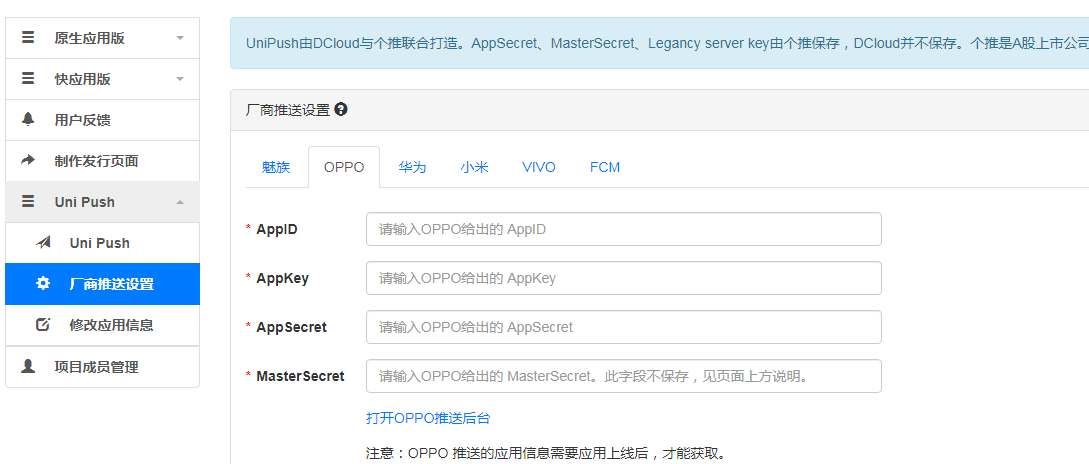The width and height of the screenshot is (1089, 464).
Task: Open the 快应用版 sidebar menu
Action: [102, 78]
